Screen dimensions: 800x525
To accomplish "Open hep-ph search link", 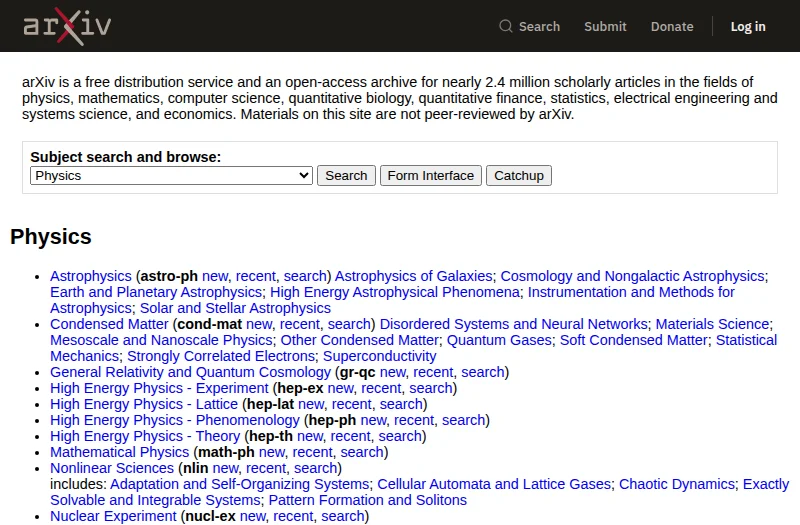I will pyautogui.click(x=463, y=420).
